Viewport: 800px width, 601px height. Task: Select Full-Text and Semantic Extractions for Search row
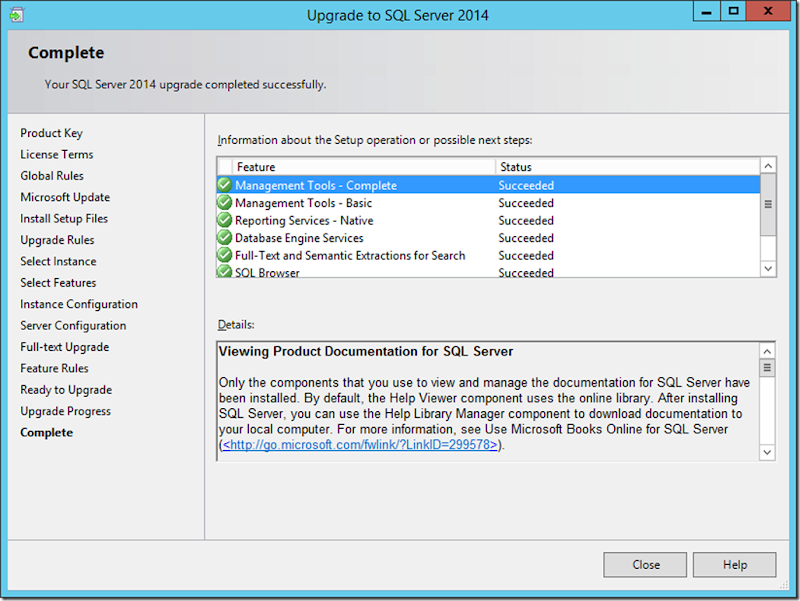click(x=489, y=255)
